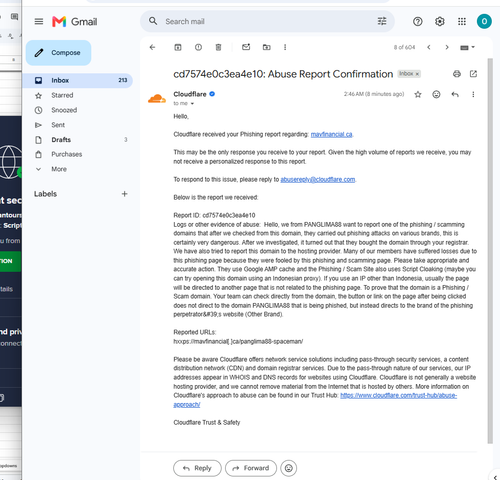Image resolution: width=500 pixels, height=480 pixels.
Task: Click the email subject Abuse Report Confirmation
Action: click(283, 74)
